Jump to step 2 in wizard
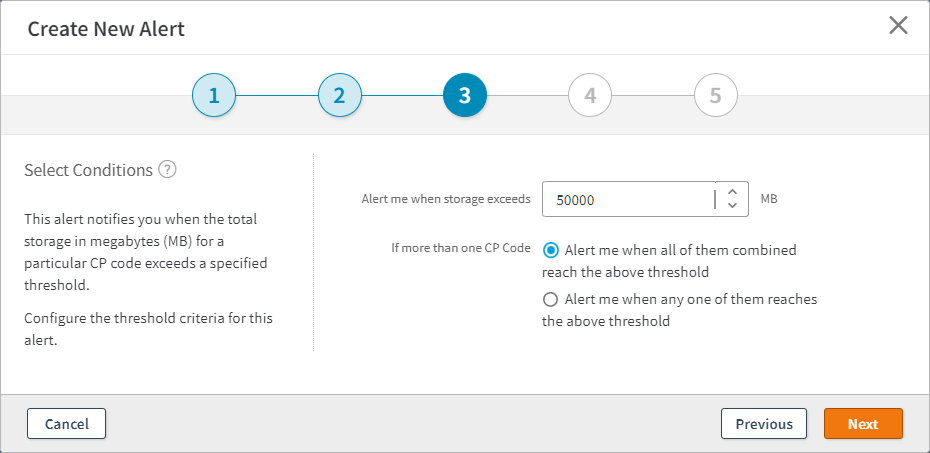 pos(340,96)
